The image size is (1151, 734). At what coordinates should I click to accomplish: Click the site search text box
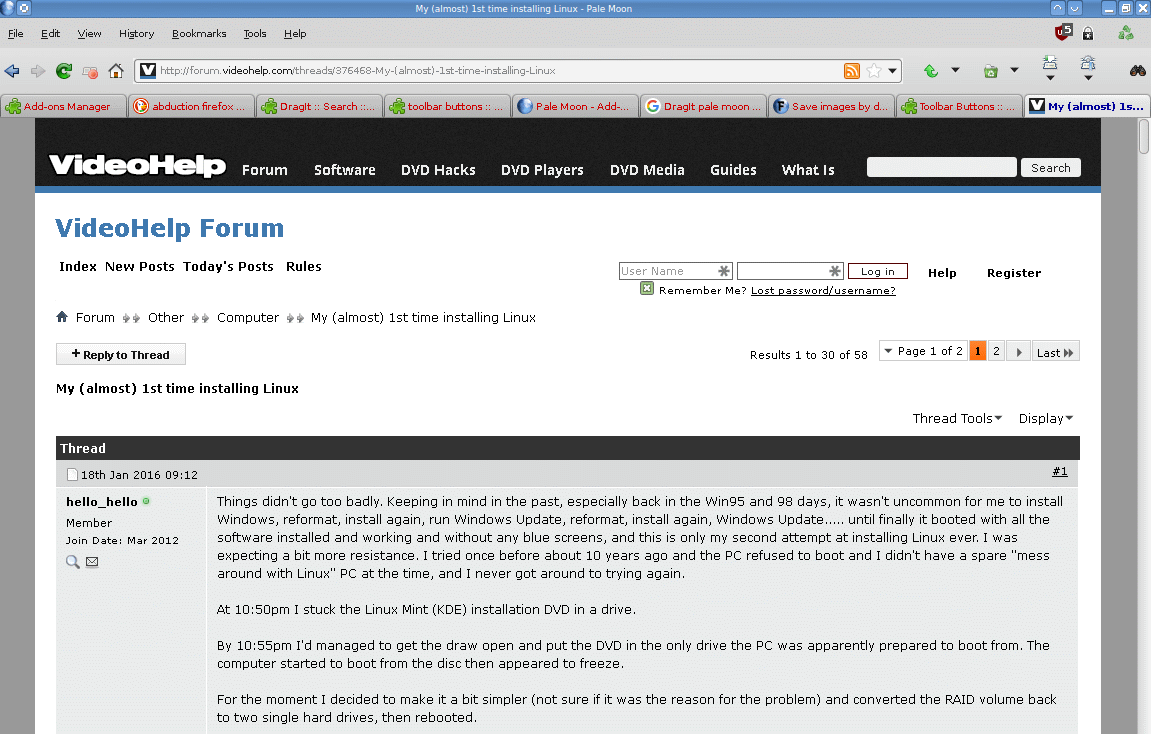pyautogui.click(x=942, y=167)
